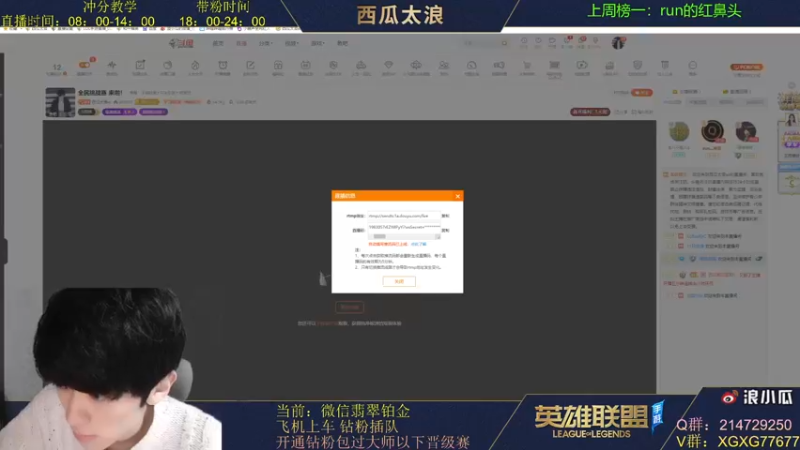The width and height of the screenshot is (800, 450).
Task: Select the fourth tab of the rank panel
Action: click(754, 102)
